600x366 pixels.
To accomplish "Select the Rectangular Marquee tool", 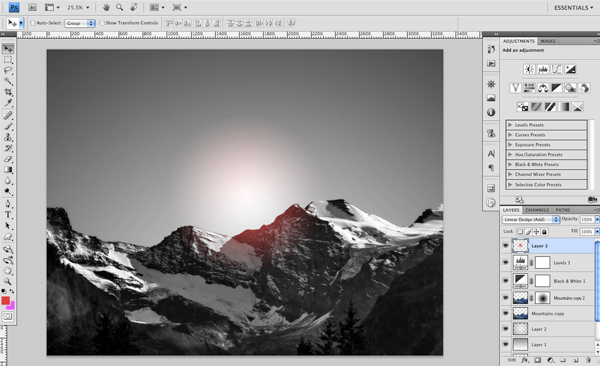I will [x=8, y=60].
